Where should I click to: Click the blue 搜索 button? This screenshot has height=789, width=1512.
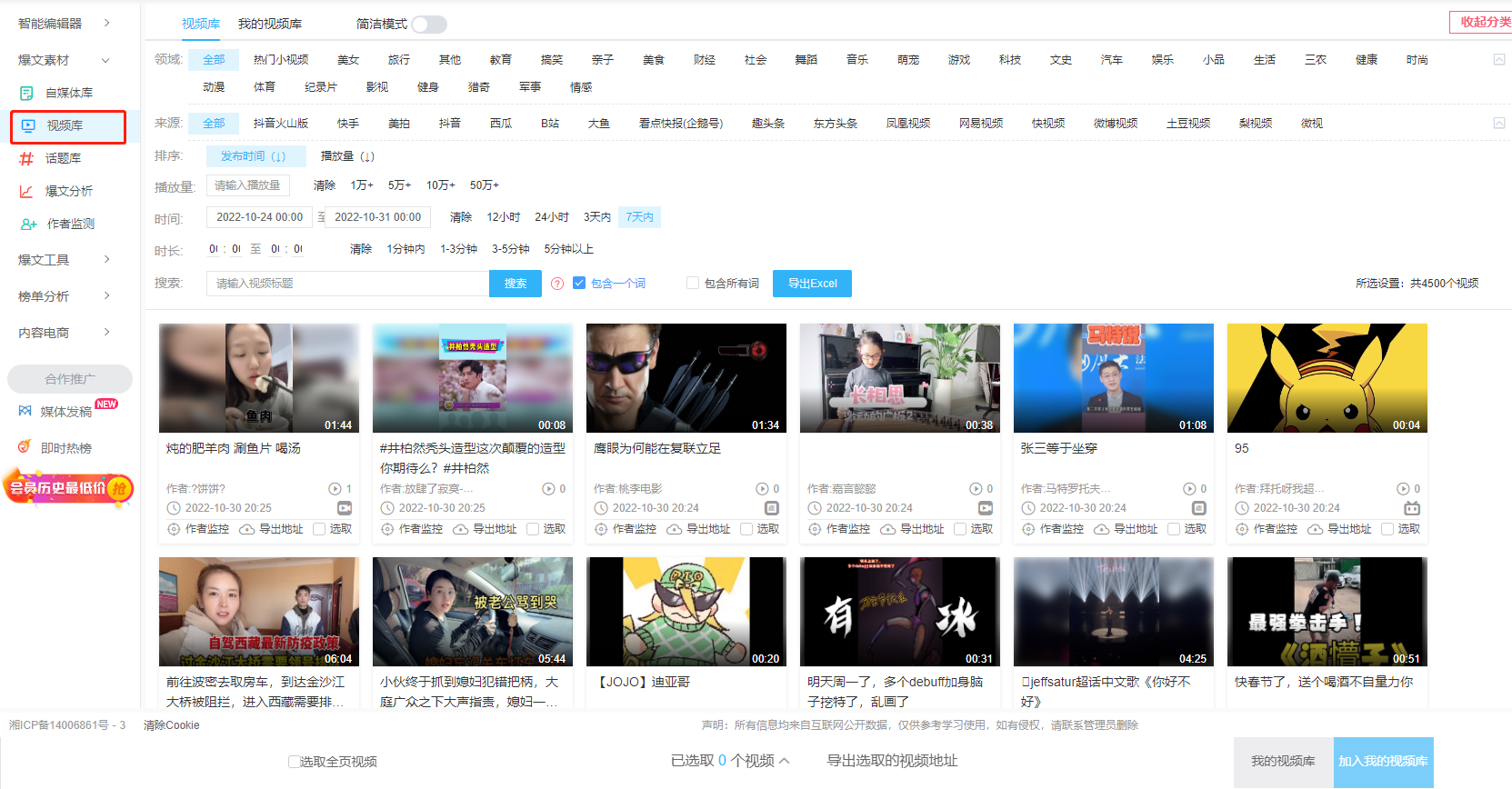[516, 284]
